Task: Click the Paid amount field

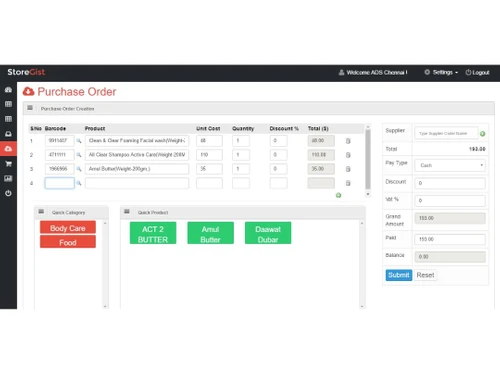Action: pyautogui.click(x=450, y=239)
